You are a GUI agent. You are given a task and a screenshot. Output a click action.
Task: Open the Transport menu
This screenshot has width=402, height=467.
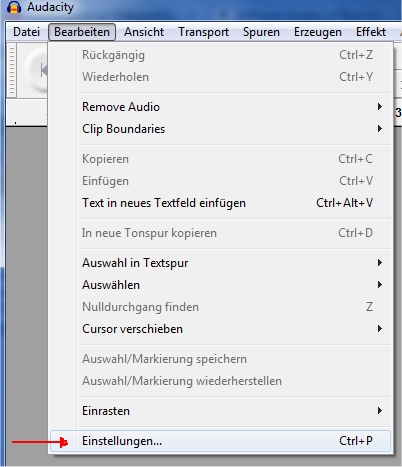coord(203,32)
